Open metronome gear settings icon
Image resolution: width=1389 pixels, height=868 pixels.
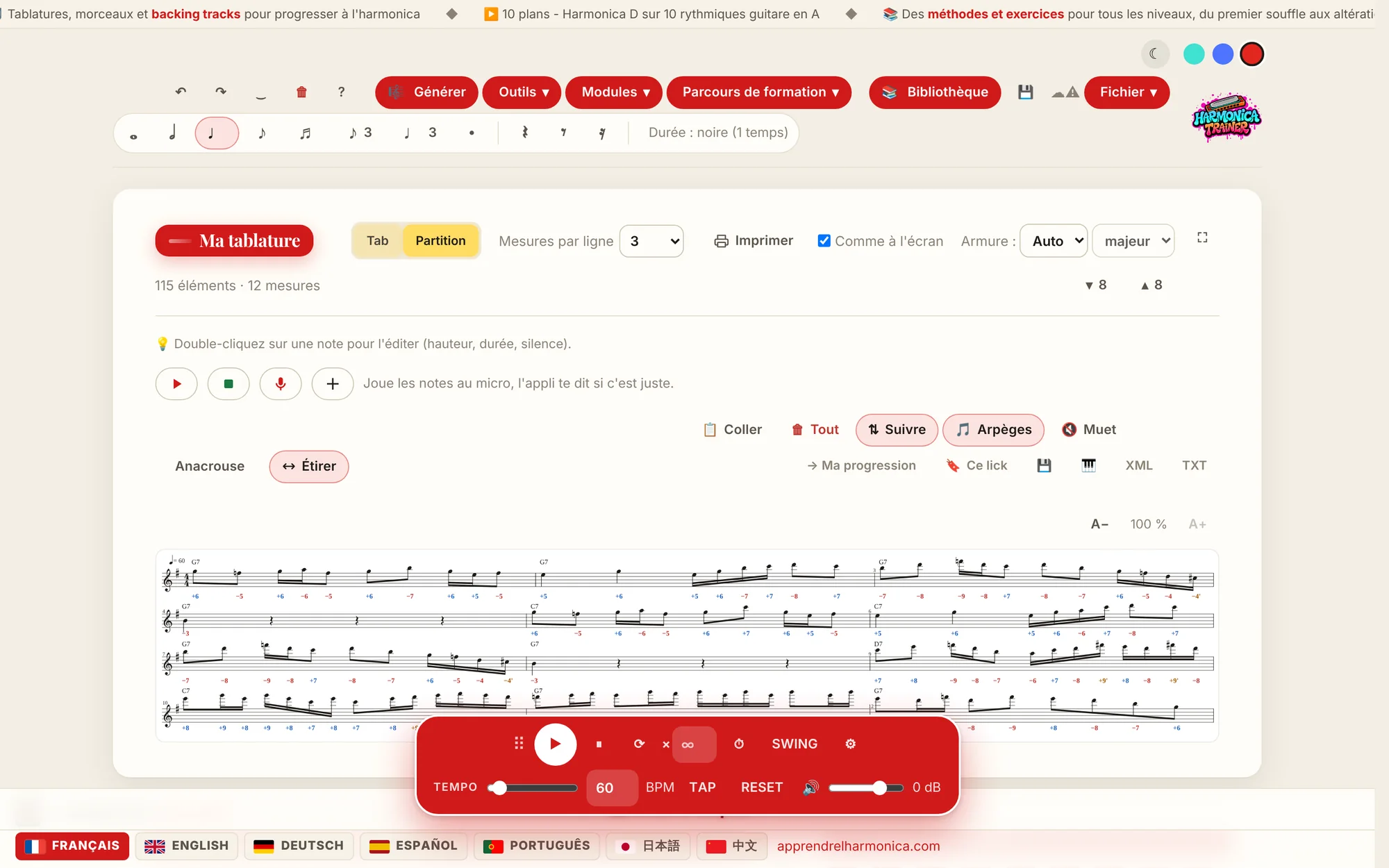click(x=850, y=744)
